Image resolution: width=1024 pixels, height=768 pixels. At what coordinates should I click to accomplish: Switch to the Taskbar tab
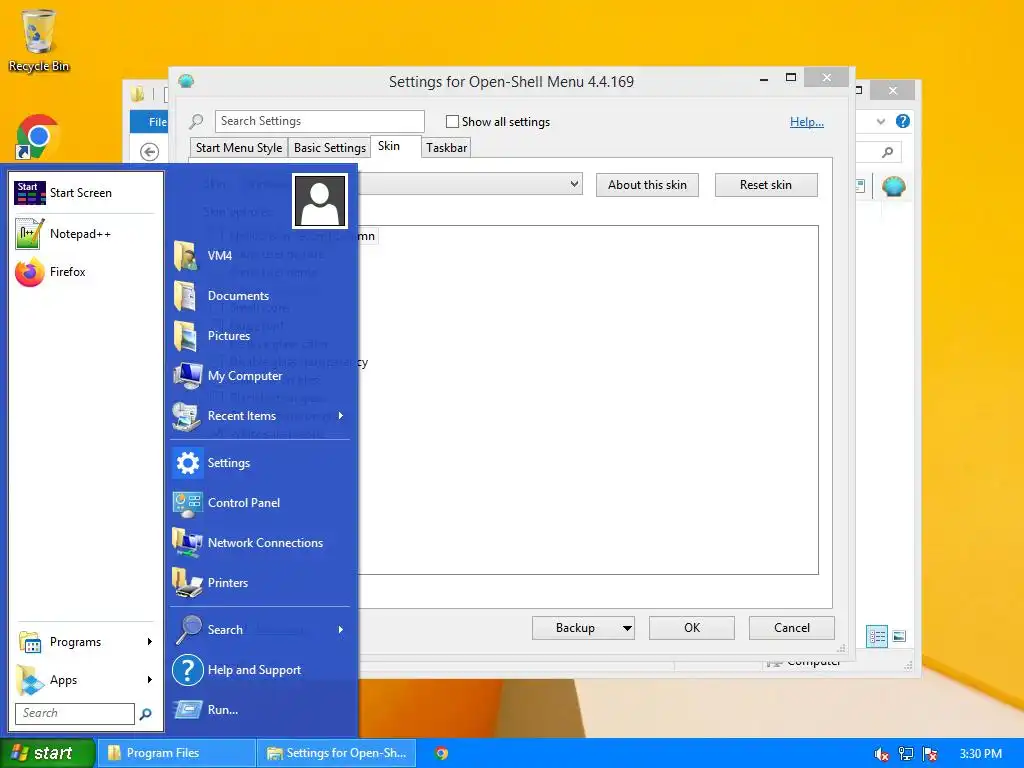point(447,148)
